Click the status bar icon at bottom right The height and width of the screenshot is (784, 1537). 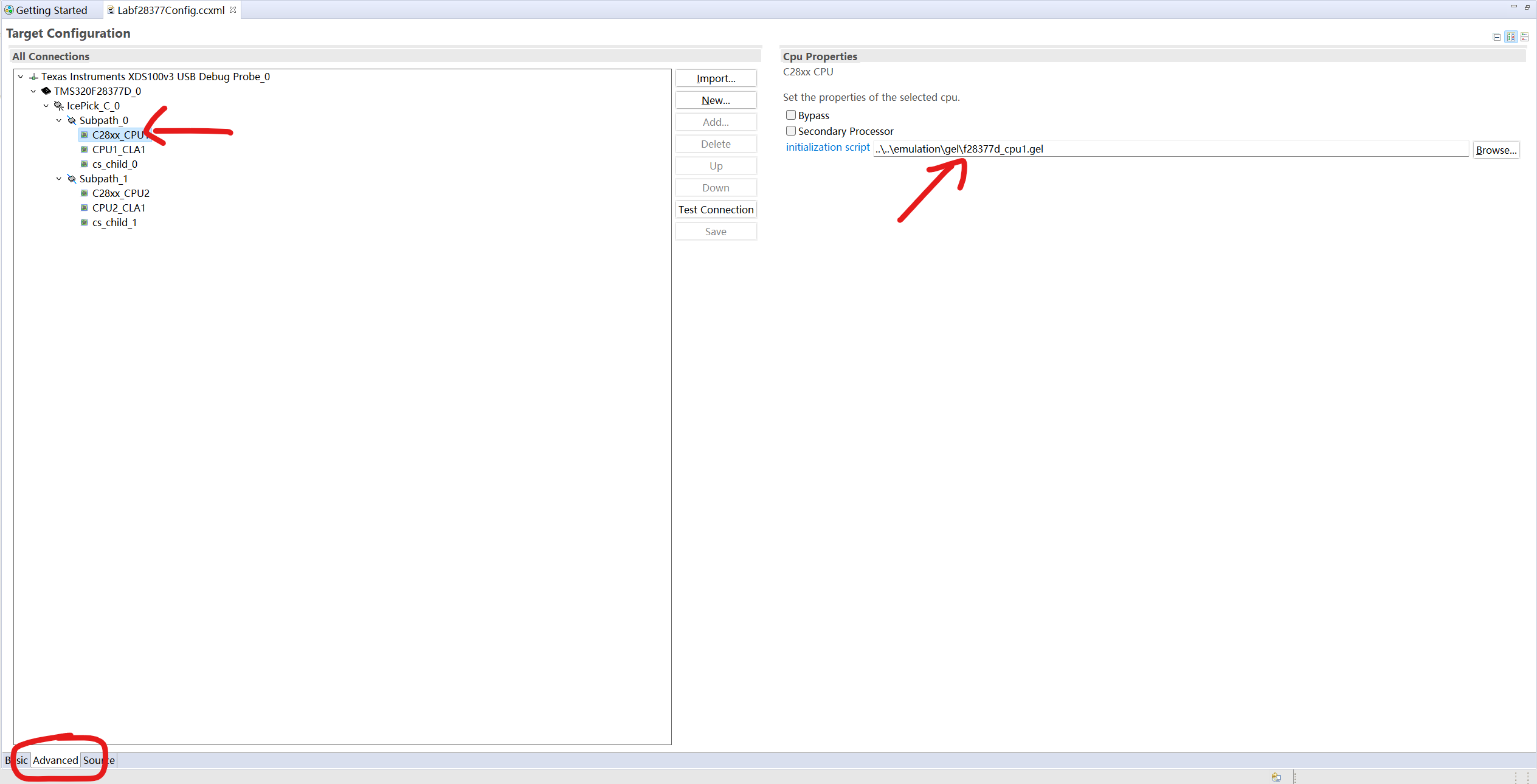tap(1276, 777)
